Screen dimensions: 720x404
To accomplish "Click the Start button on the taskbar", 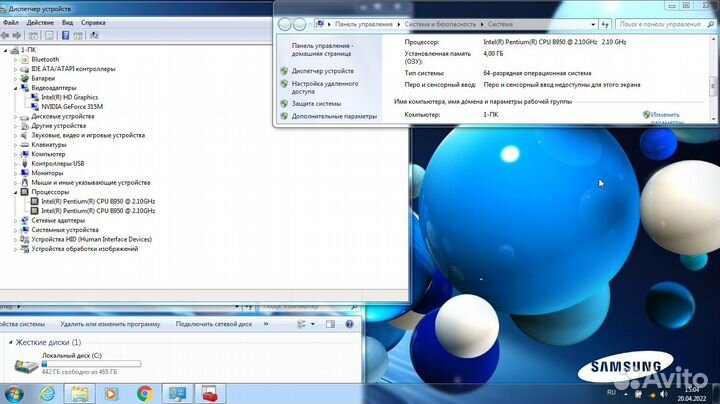I will 14,393.
